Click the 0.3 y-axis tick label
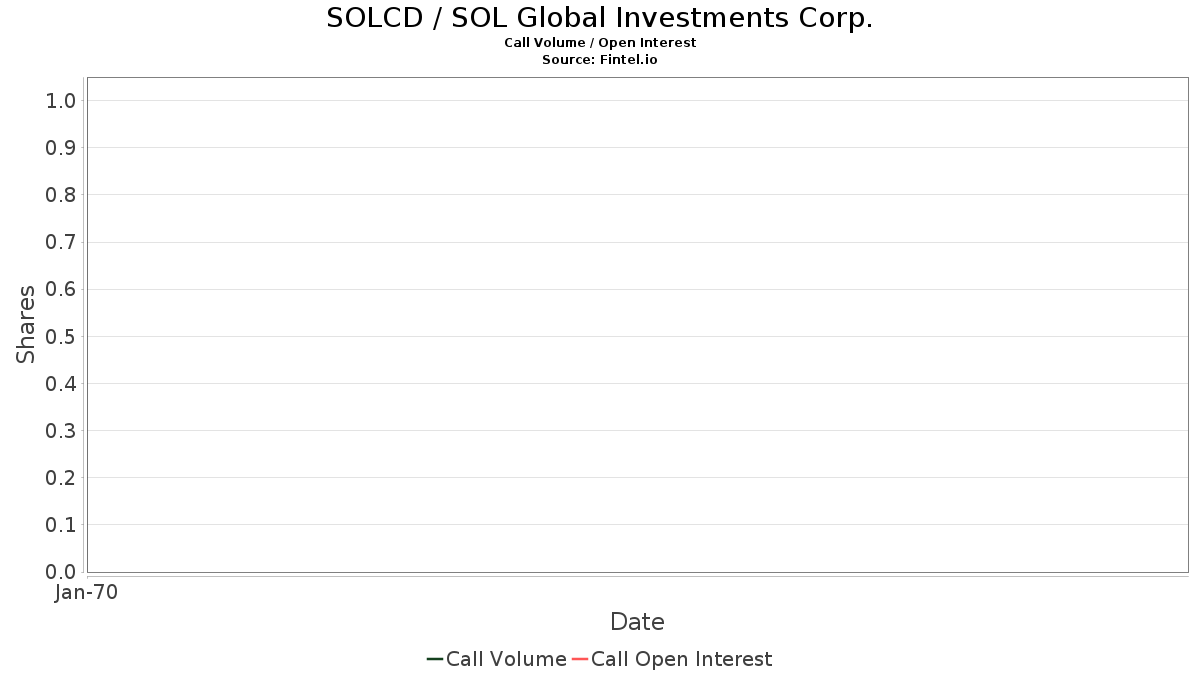 pos(61,431)
